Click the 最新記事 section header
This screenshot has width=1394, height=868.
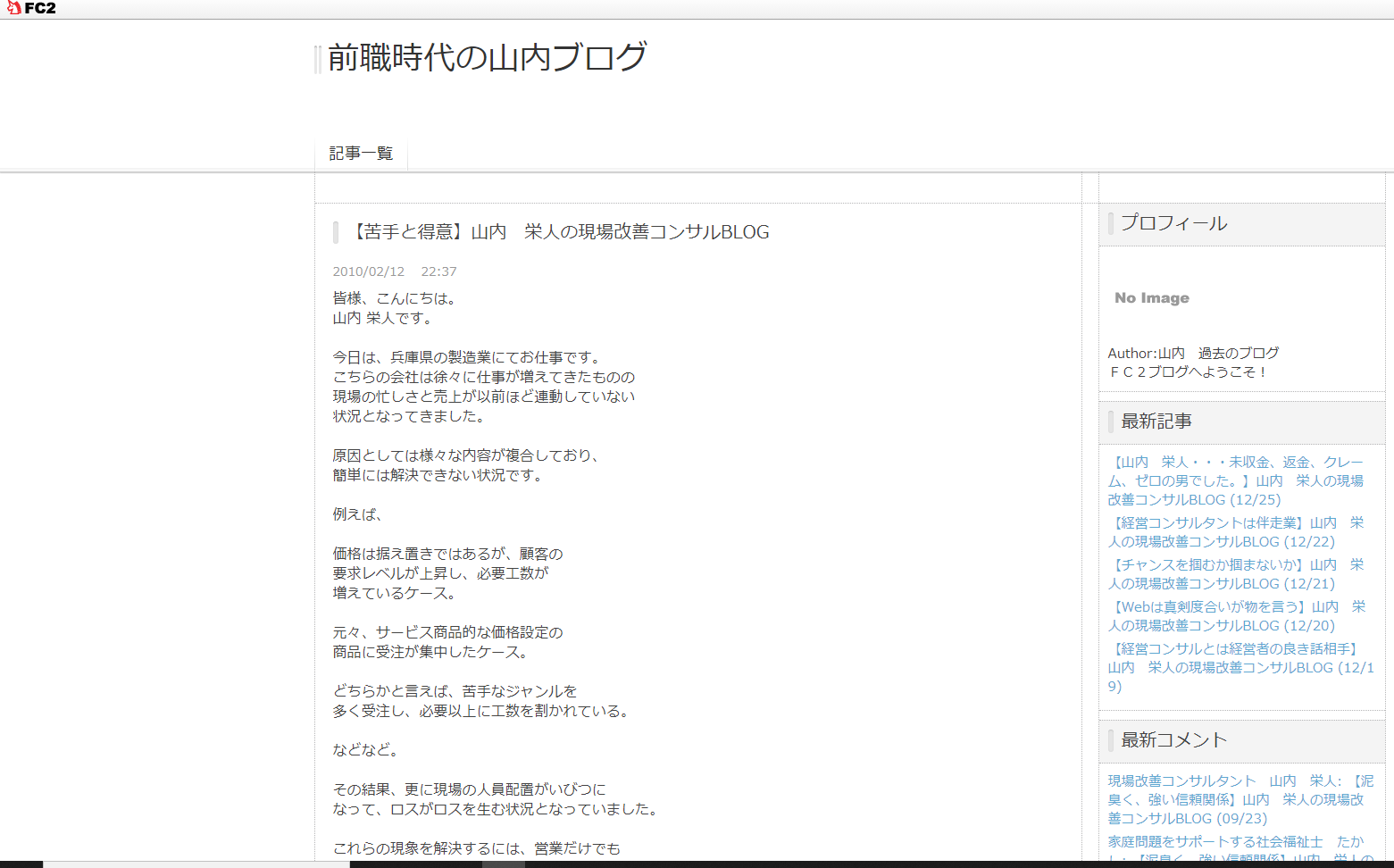coord(1156,421)
